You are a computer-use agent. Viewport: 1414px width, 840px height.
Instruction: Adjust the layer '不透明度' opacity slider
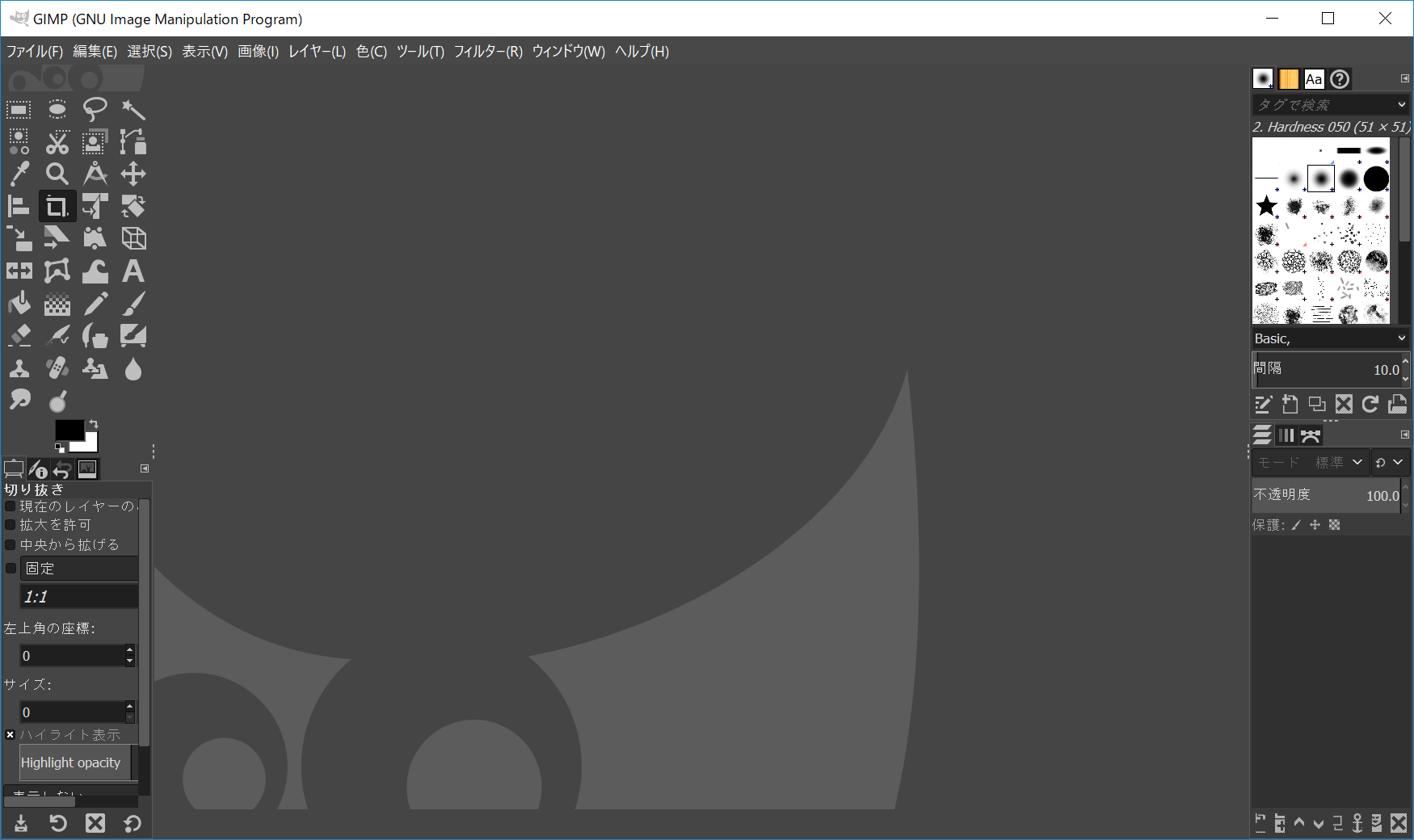click(x=1327, y=495)
